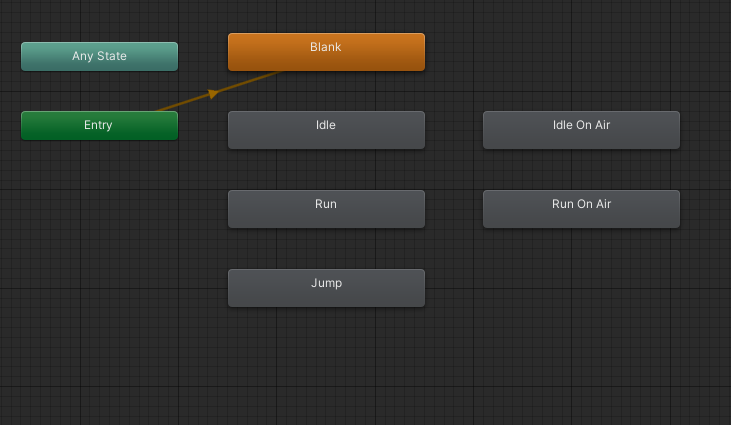Screen dimensions: 731x425
Task: Click the "Blank" label text
Action: click(x=326, y=47)
